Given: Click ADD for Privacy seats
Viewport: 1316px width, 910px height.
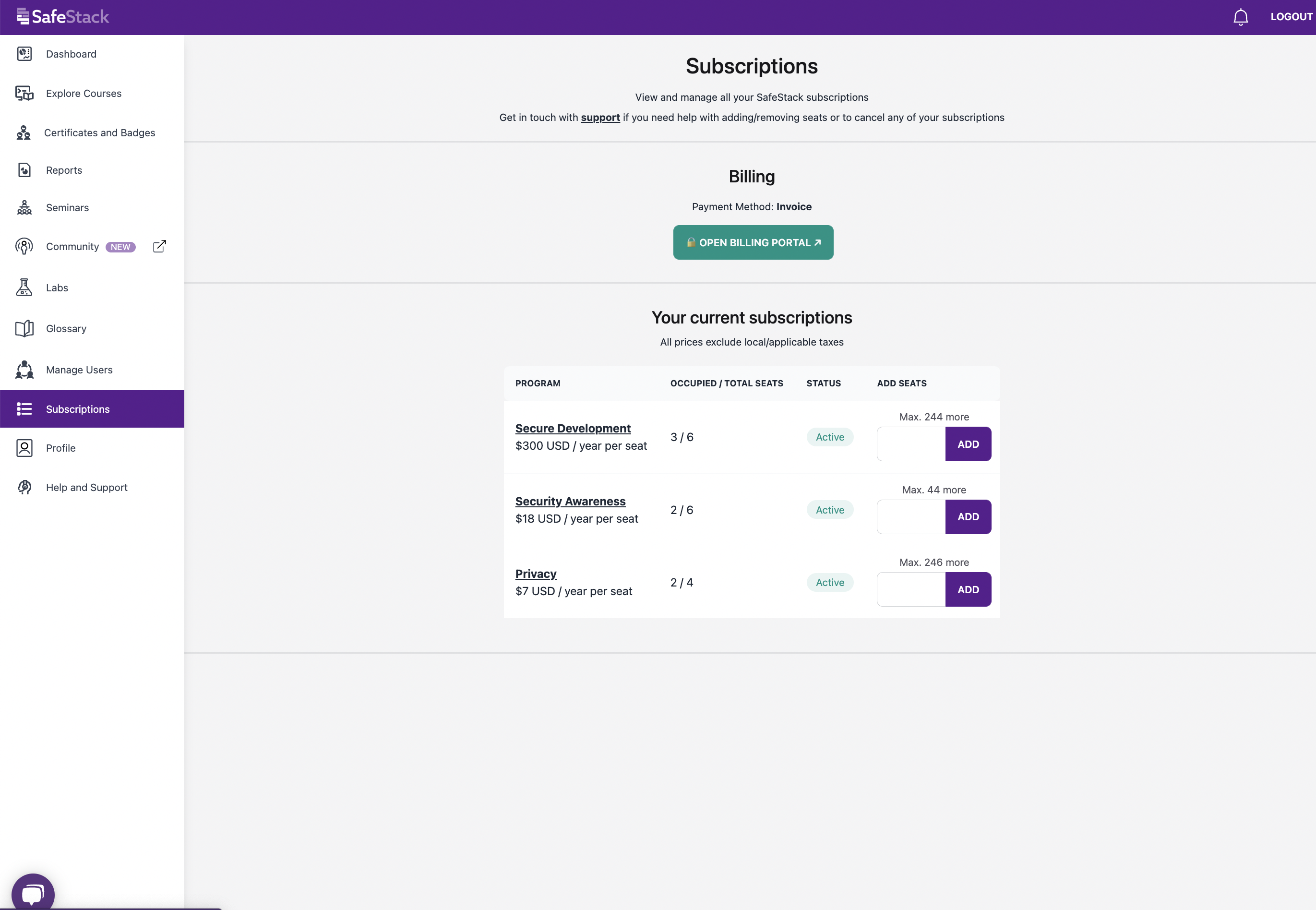Looking at the screenshot, I should pyautogui.click(x=968, y=589).
